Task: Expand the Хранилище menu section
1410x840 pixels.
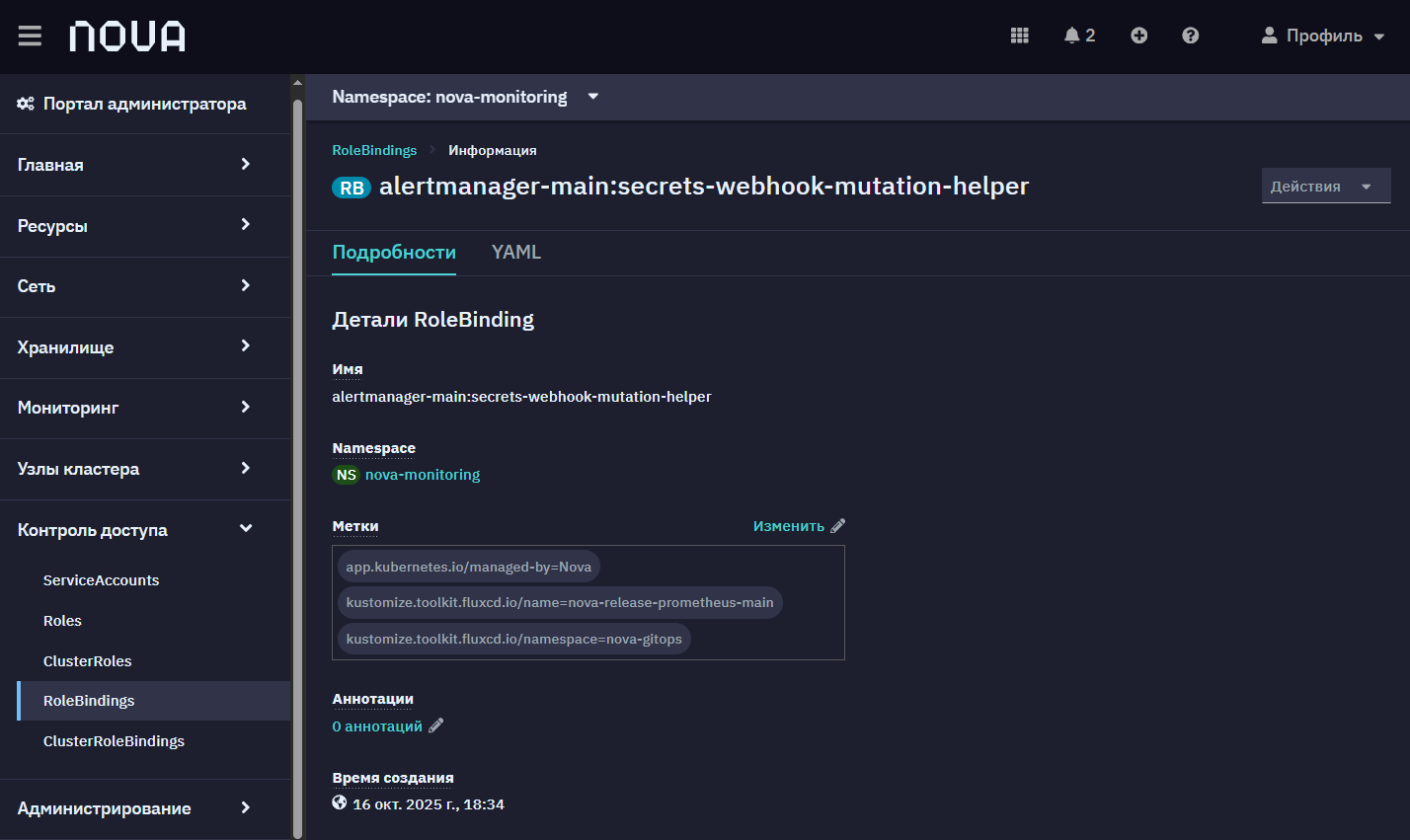Action: [x=145, y=347]
